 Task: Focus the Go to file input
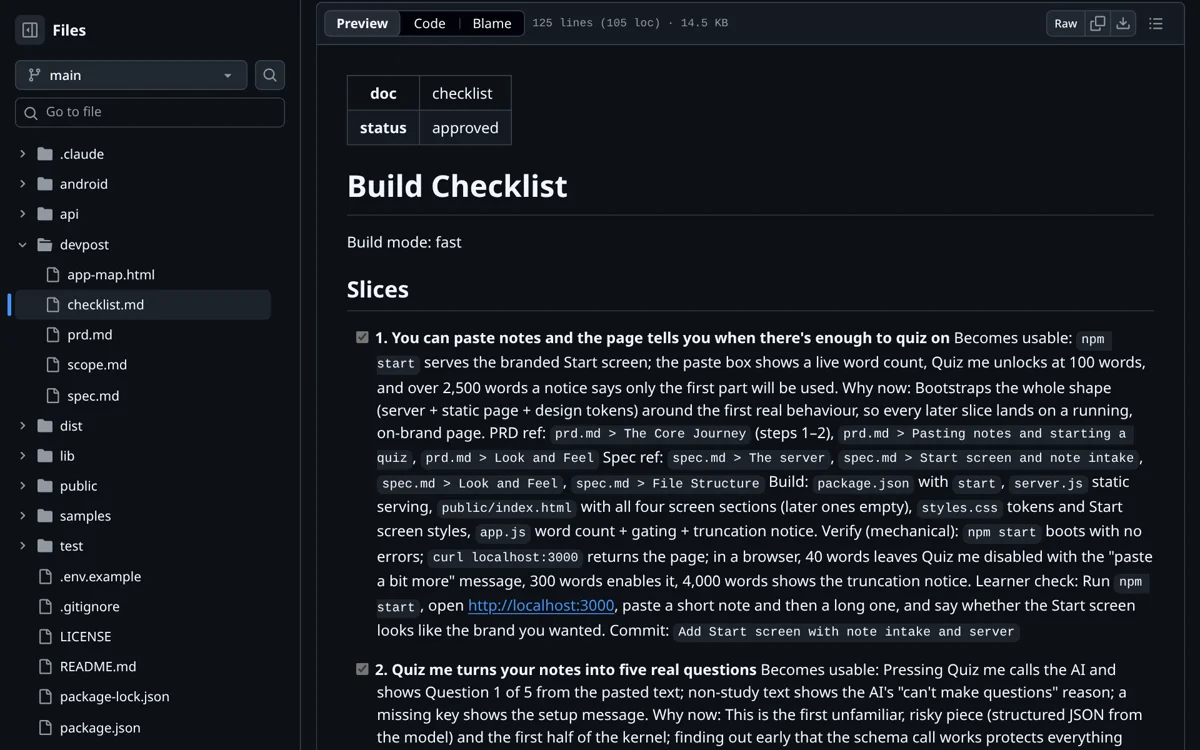pos(150,112)
